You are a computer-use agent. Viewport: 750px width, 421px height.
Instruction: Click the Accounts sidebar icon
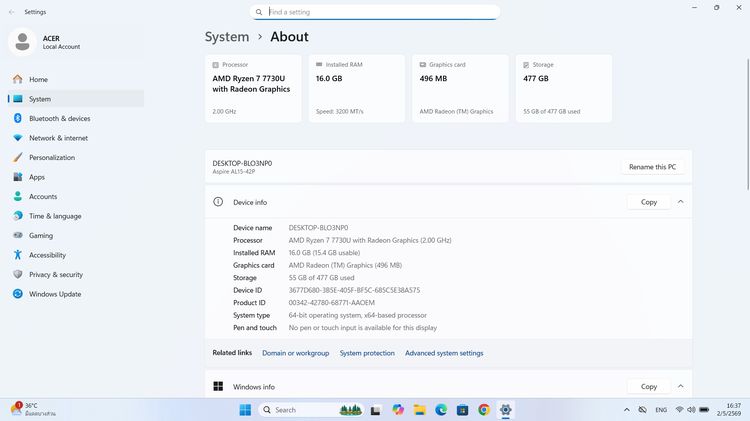pyautogui.click(x=18, y=196)
